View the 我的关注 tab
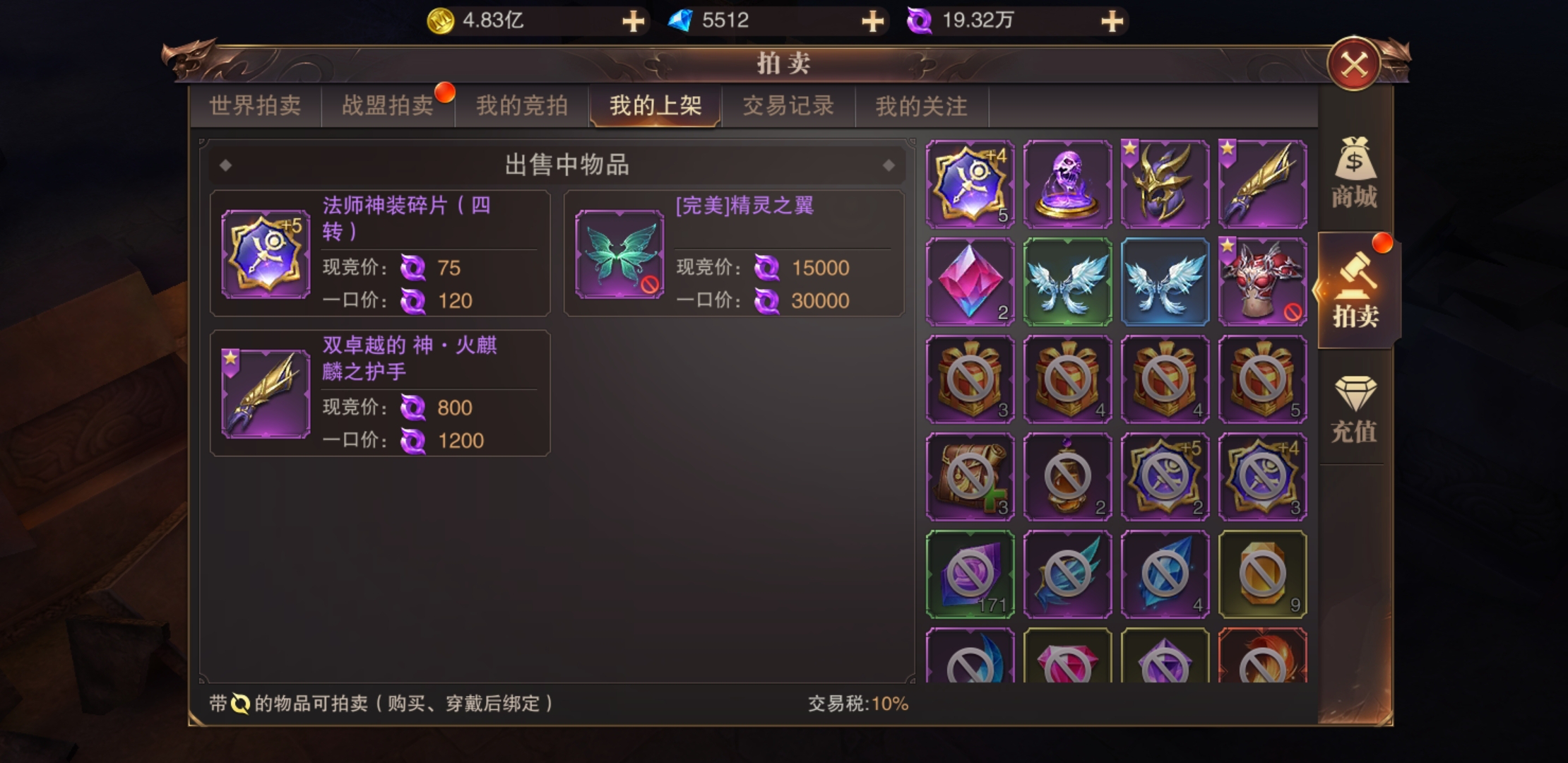1568x763 pixels. 922,106
